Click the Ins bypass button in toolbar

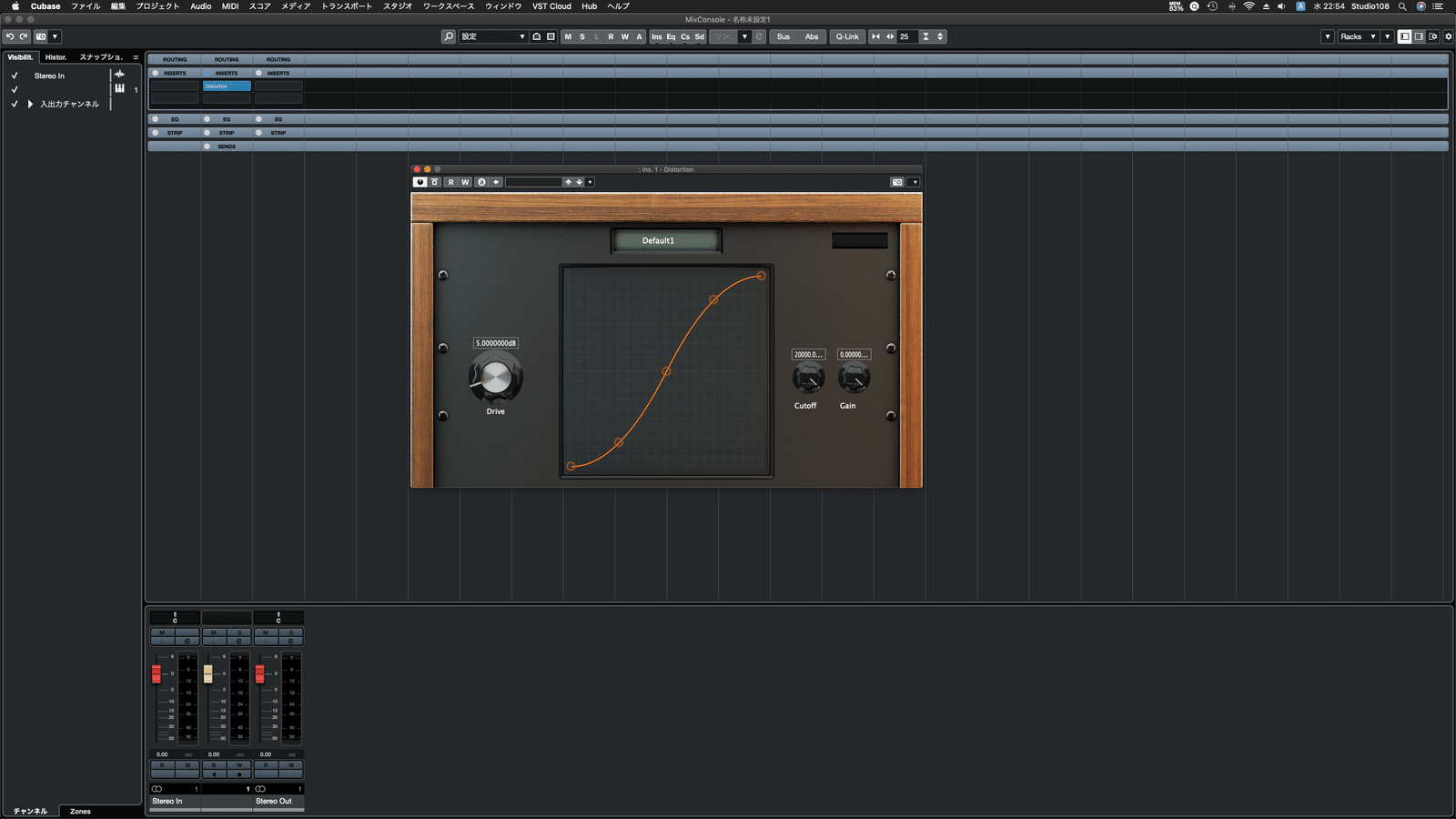[x=657, y=36]
